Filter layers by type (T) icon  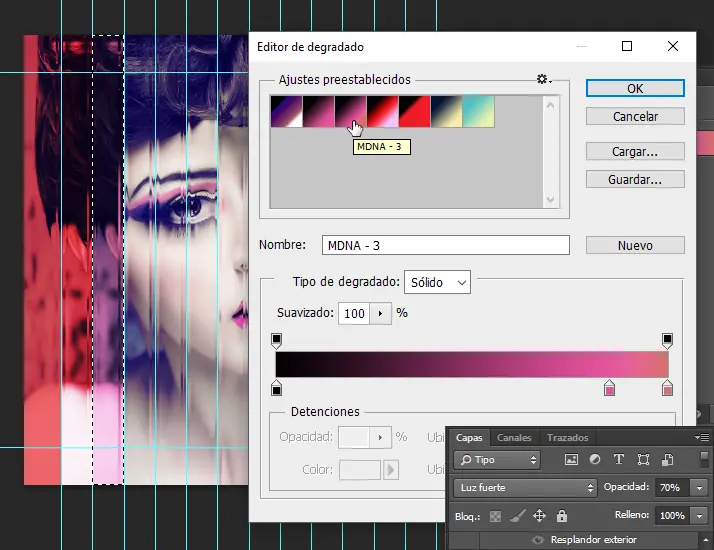tap(618, 460)
